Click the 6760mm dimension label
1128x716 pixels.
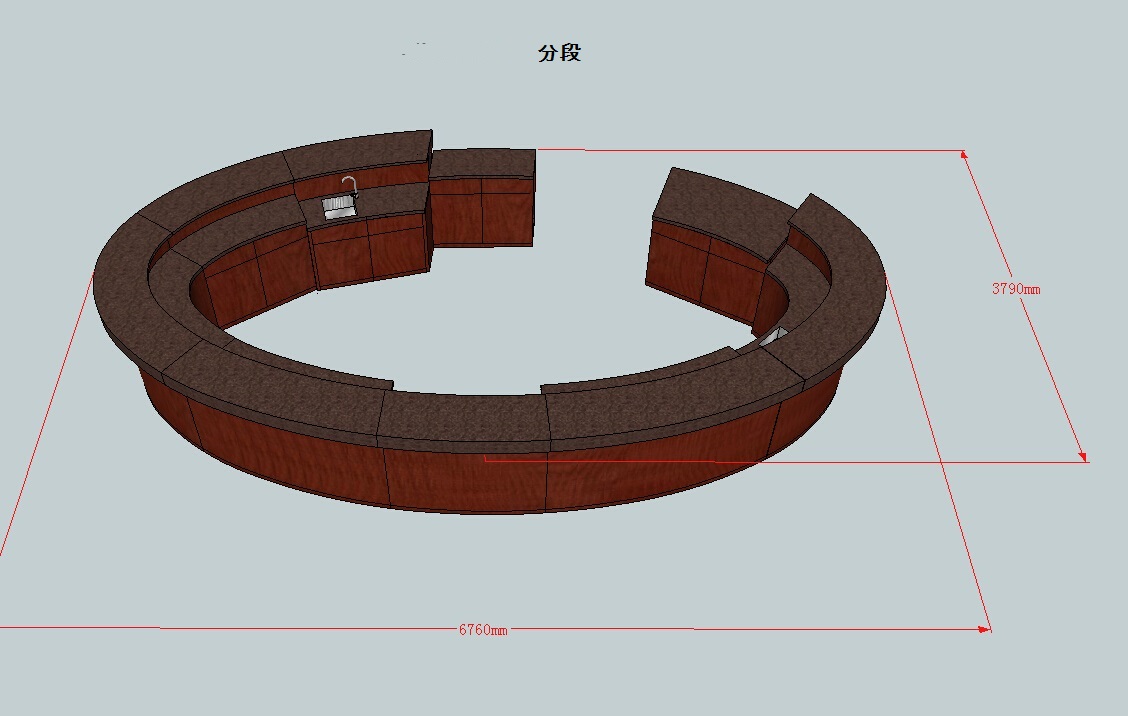click(483, 630)
